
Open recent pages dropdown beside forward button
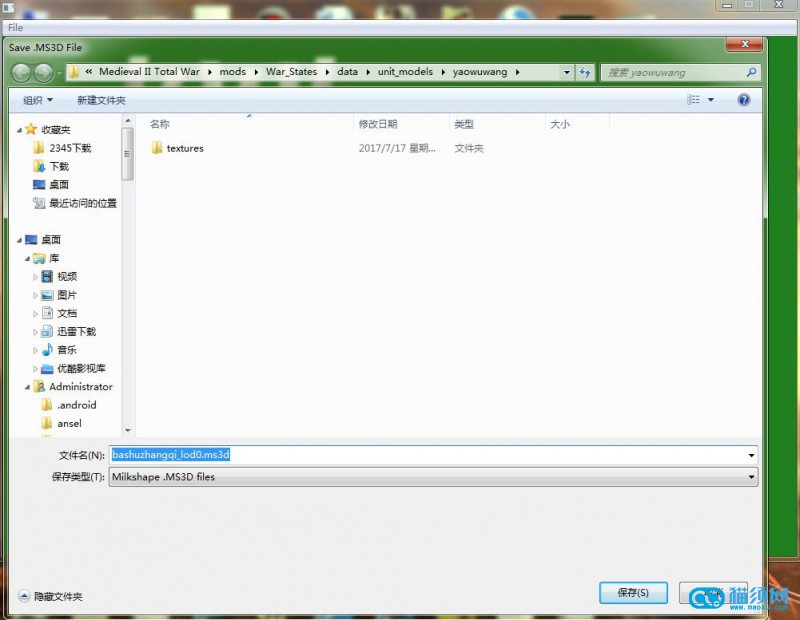[x=59, y=73]
